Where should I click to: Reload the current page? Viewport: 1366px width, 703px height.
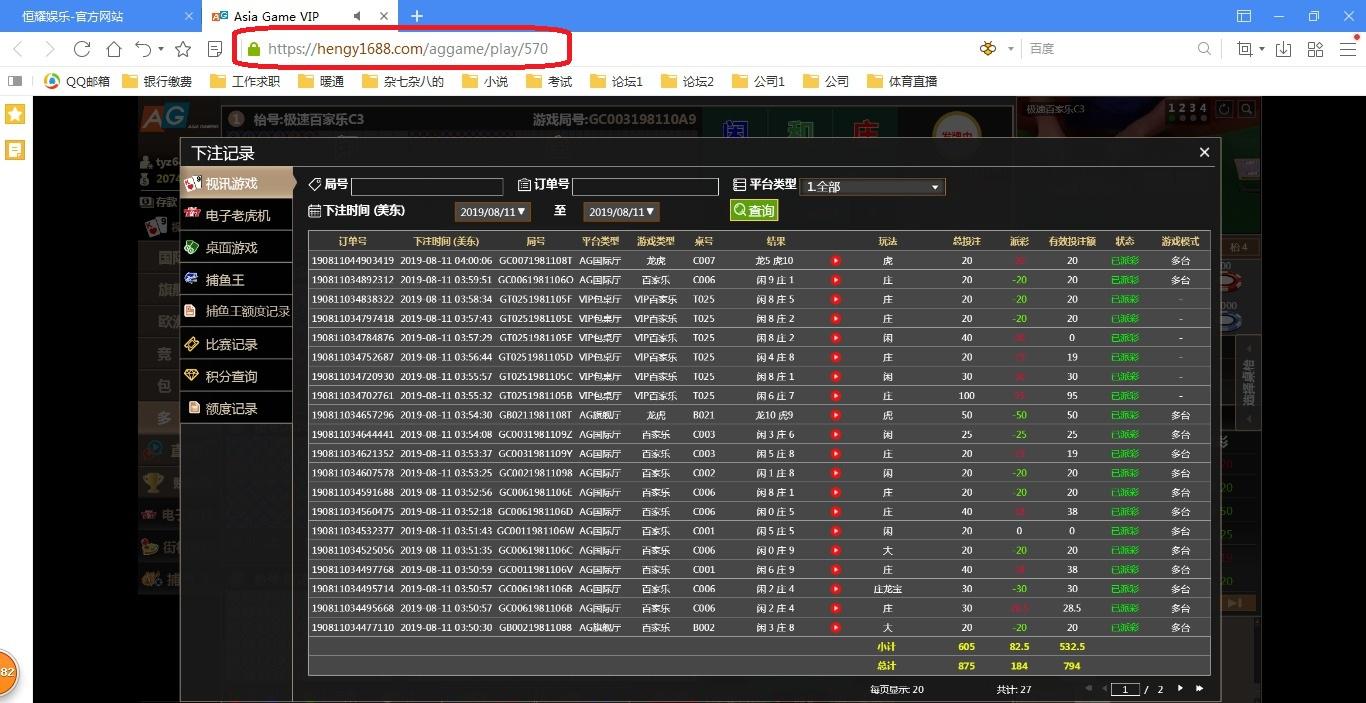(82, 49)
